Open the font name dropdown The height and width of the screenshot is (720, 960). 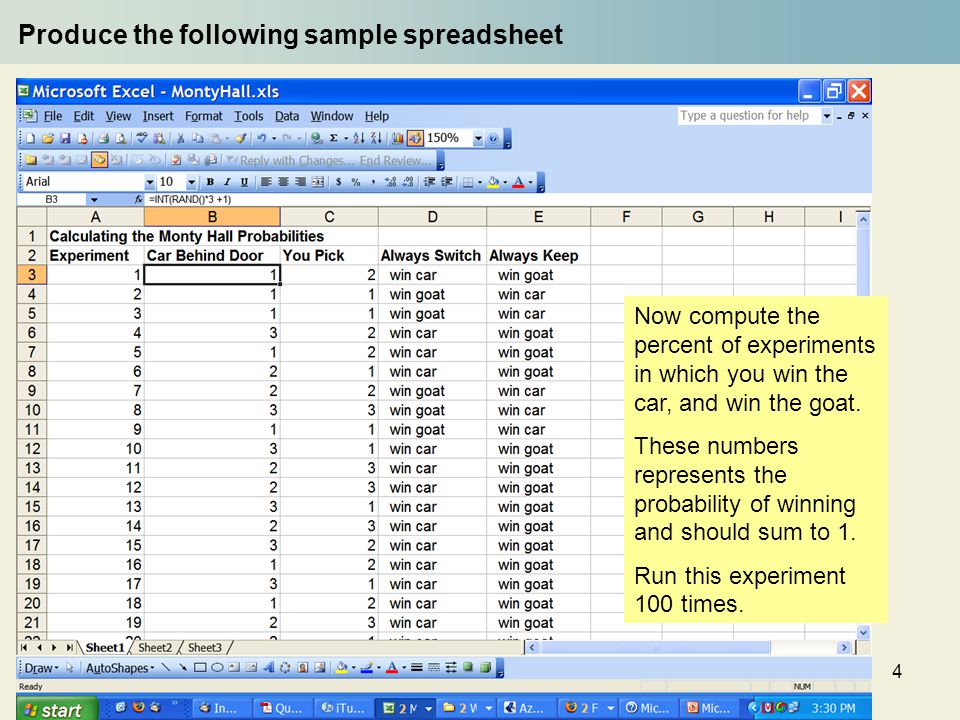coord(150,182)
